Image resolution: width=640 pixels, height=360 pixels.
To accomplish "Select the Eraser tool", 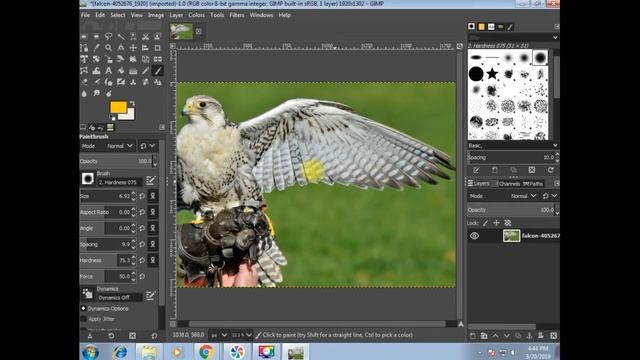I will [x=84, y=82].
